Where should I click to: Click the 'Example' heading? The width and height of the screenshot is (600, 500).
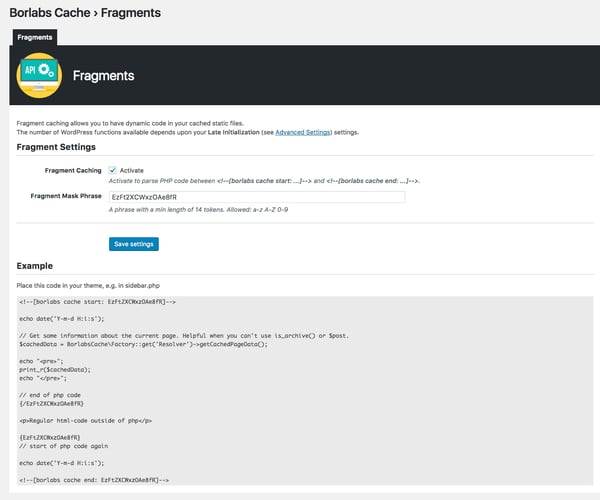pos(34,266)
